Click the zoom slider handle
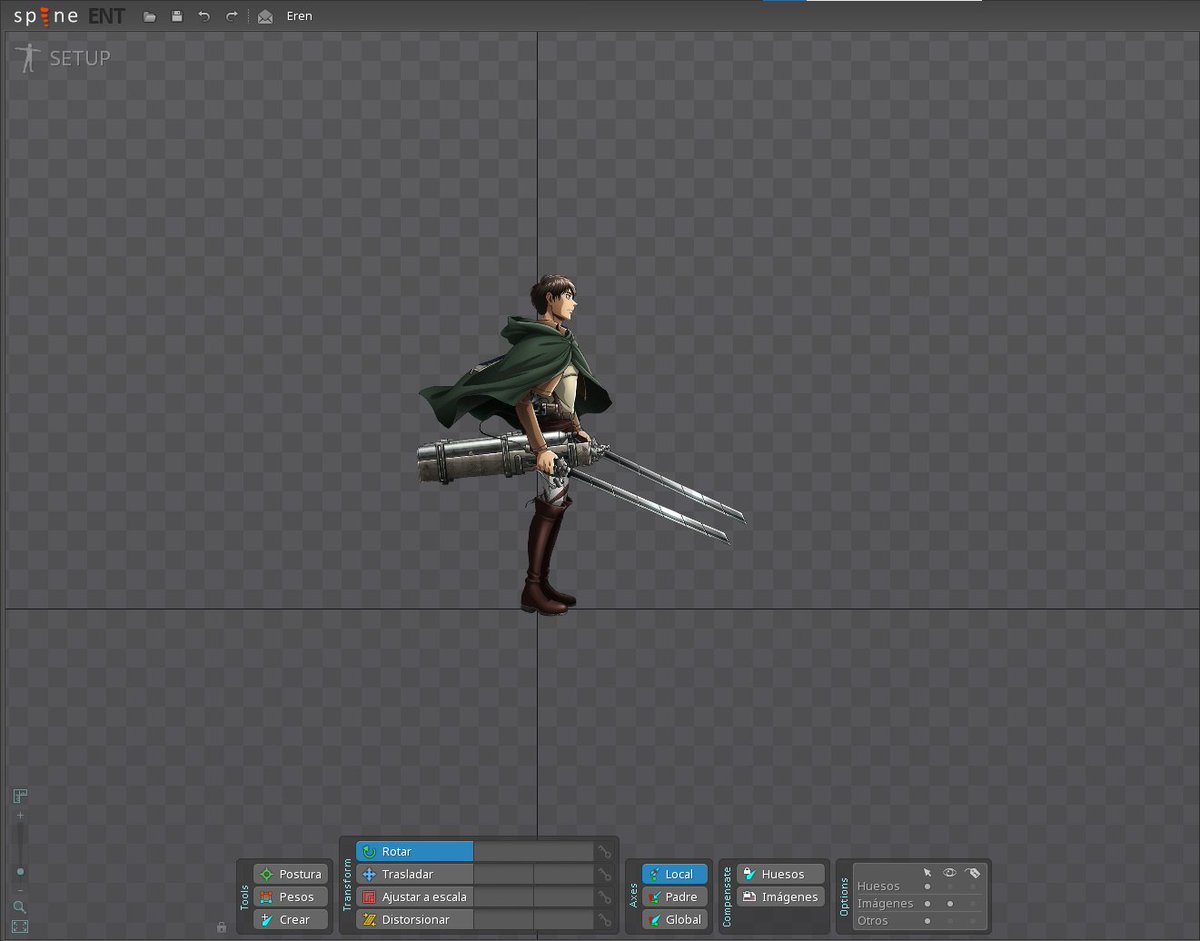This screenshot has width=1200, height=941. 20,871
